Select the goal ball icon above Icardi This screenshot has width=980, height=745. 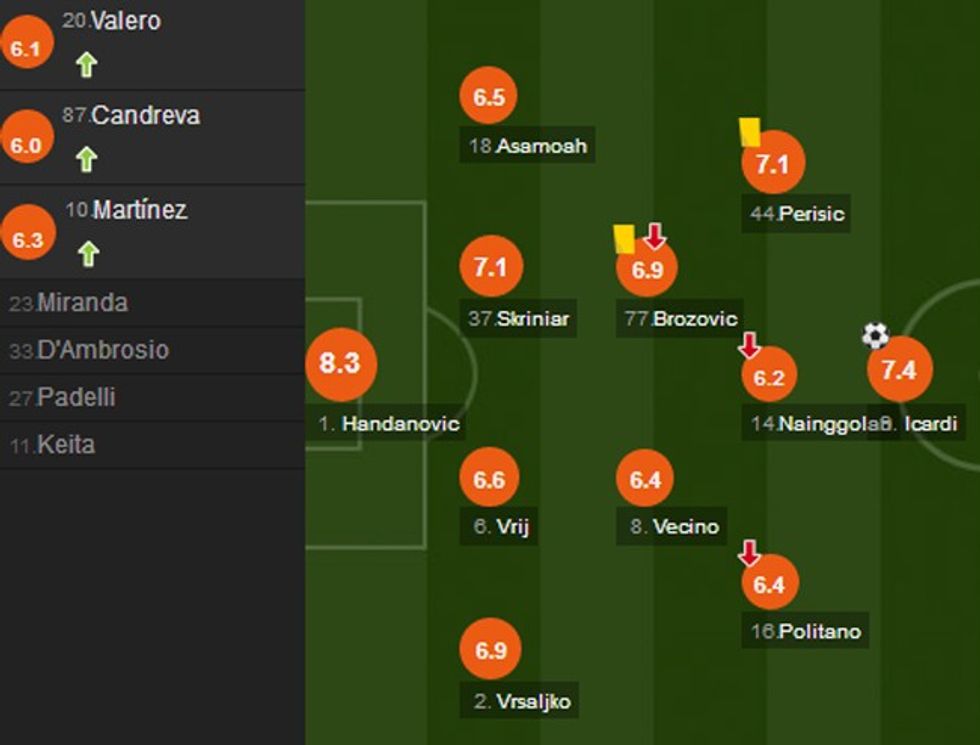pos(874,337)
